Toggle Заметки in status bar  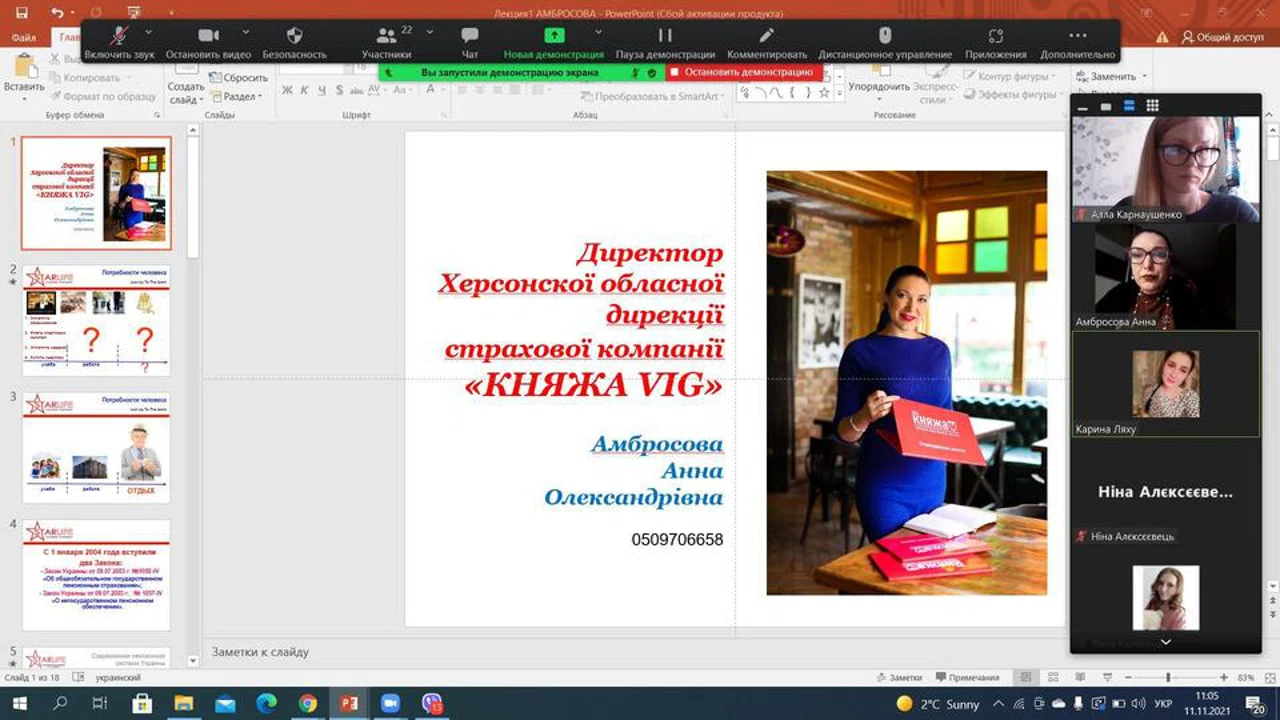click(x=898, y=677)
